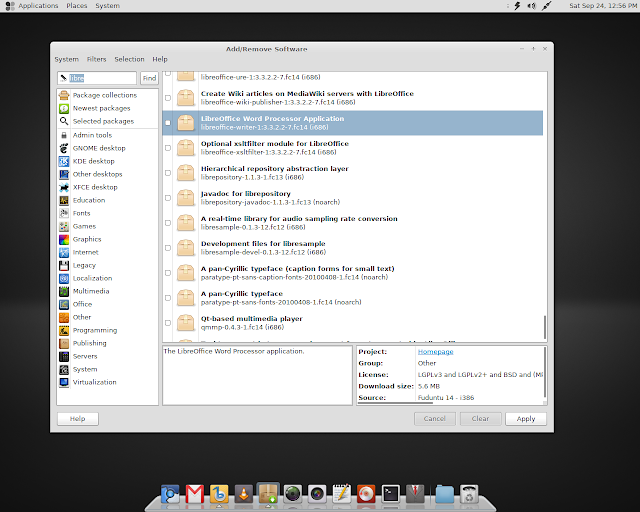
Task: Check Optional xsltfilter module checkbox
Action: [168, 148]
